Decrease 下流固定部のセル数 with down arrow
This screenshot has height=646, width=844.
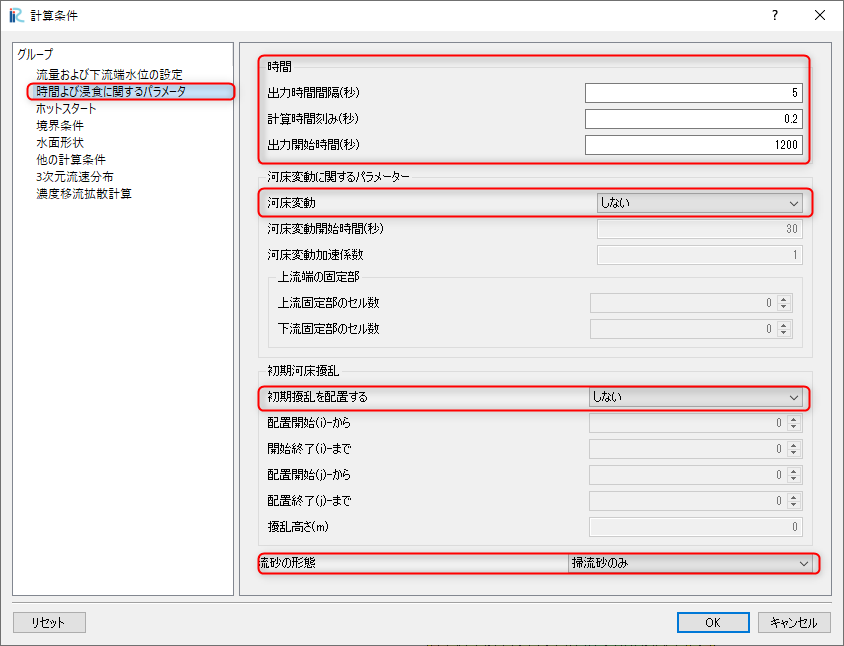tap(784, 333)
